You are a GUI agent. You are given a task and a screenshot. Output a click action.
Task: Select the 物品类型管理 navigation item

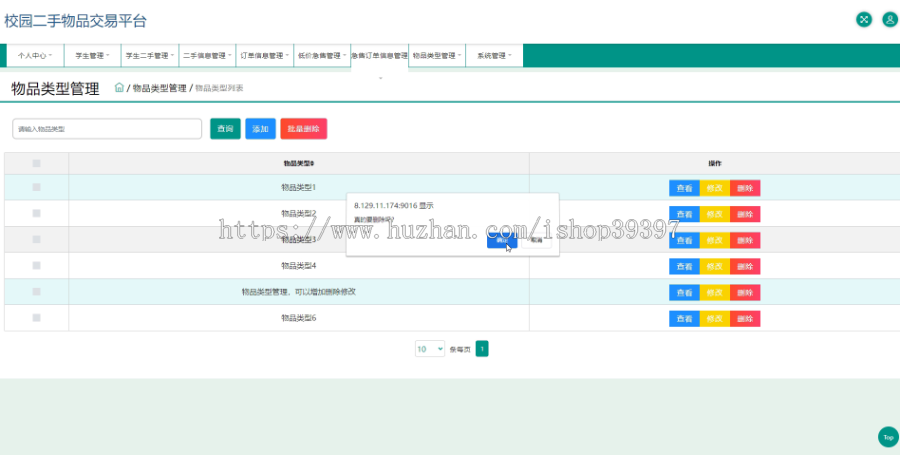point(437,56)
